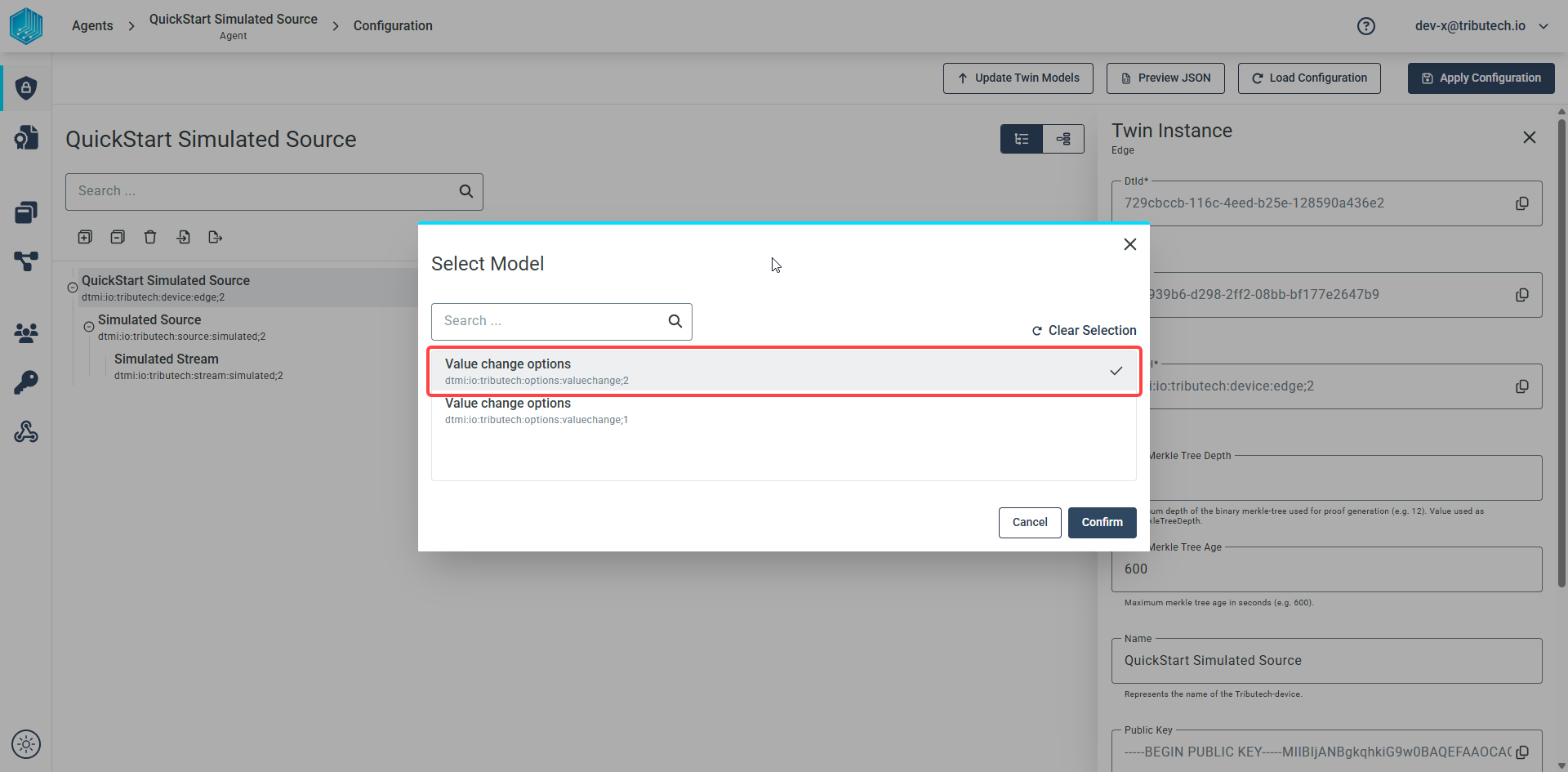Click the help question mark icon
The width and height of the screenshot is (1568, 772).
tap(1365, 26)
